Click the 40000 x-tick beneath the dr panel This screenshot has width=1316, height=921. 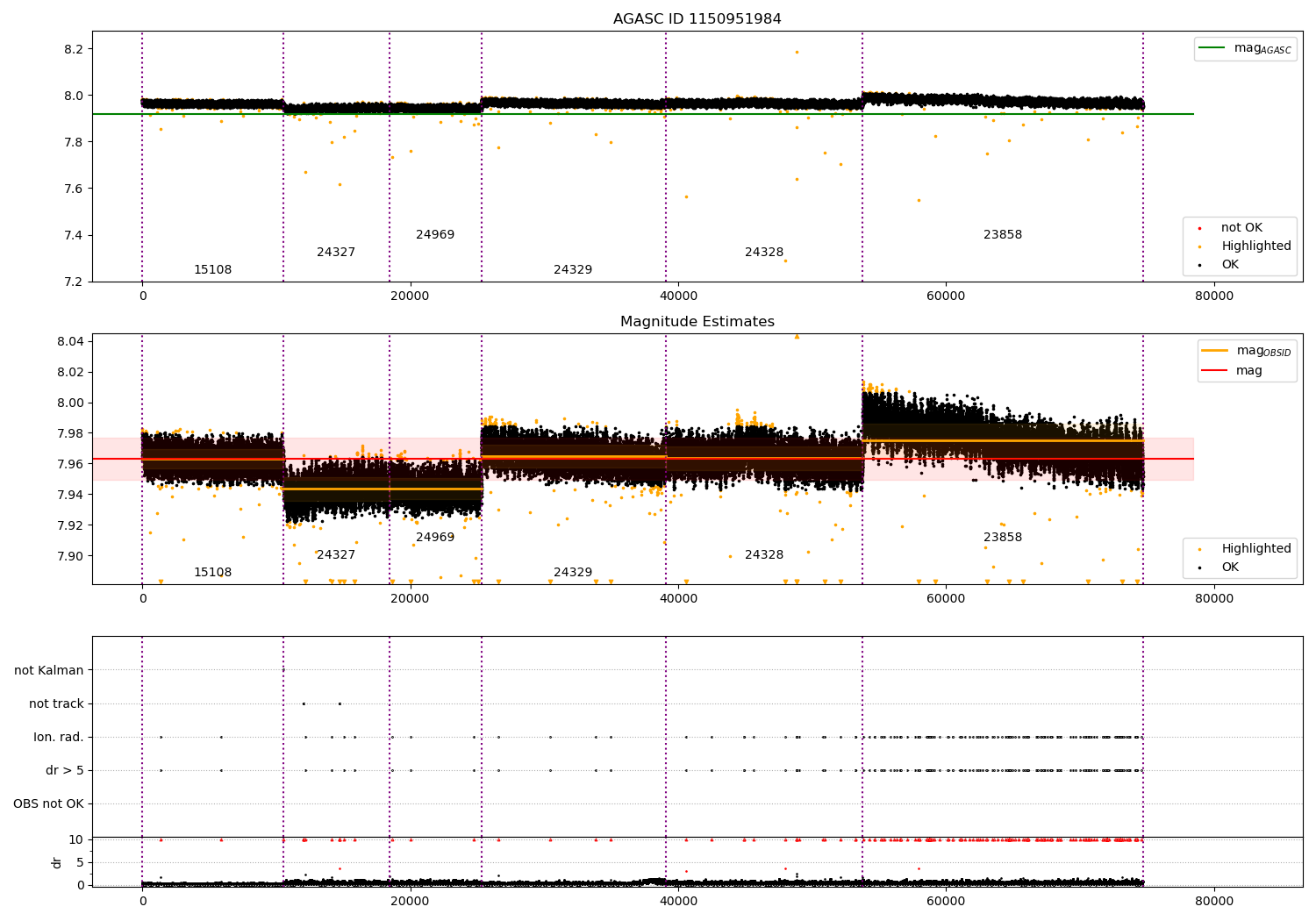(x=678, y=901)
